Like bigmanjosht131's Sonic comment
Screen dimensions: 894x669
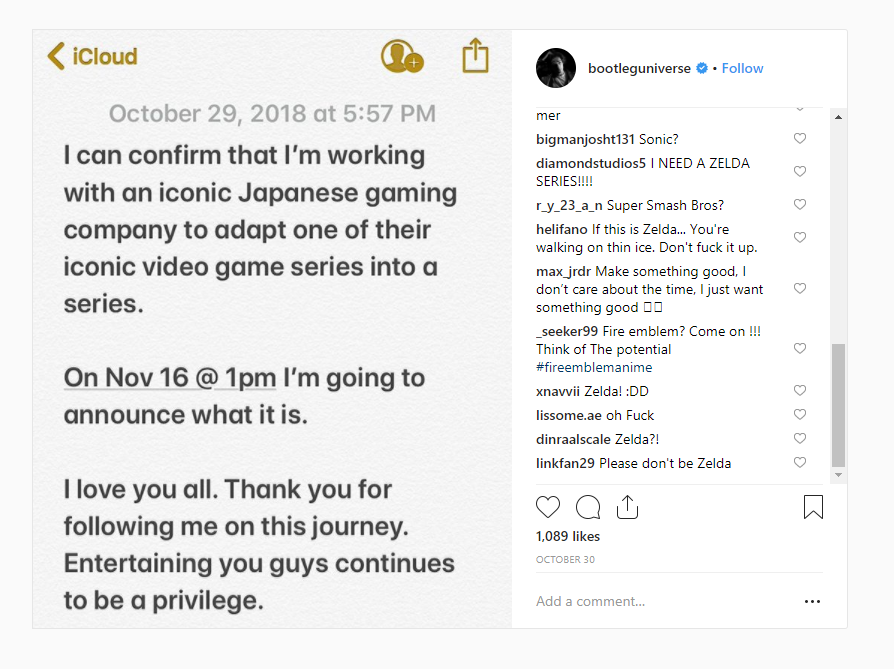coord(800,139)
